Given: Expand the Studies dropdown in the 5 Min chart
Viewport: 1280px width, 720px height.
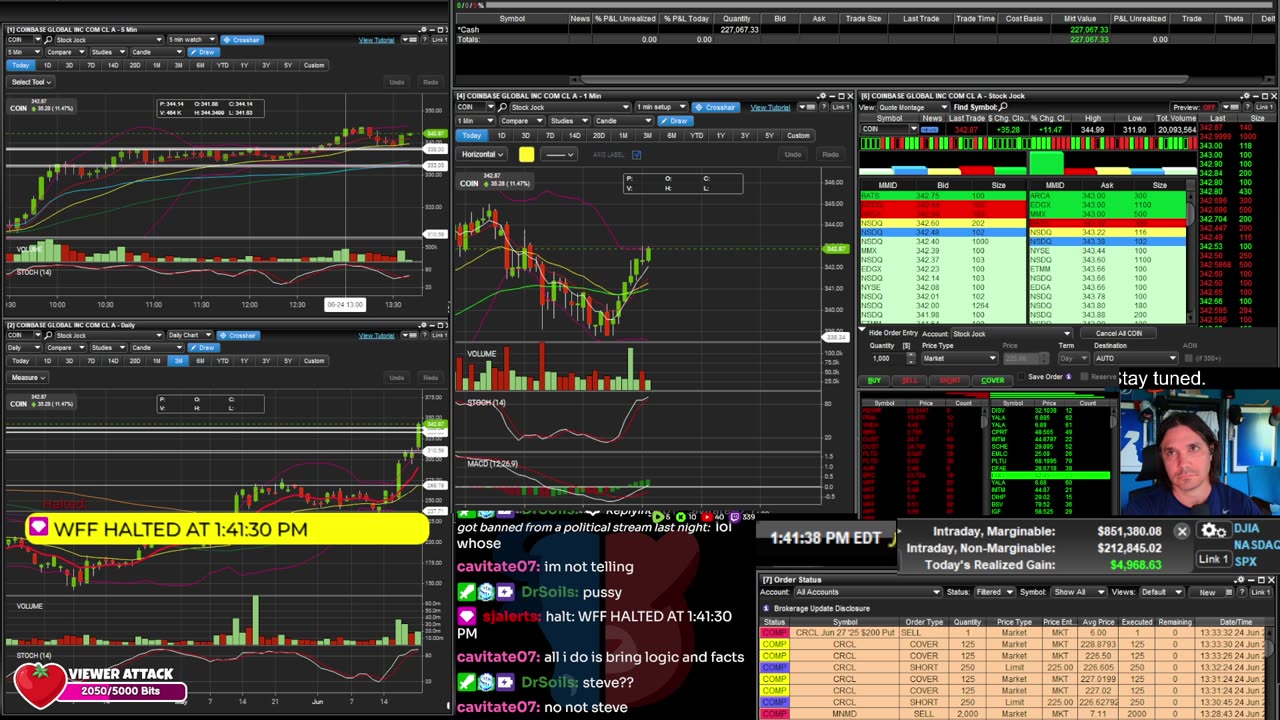Looking at the screenshot, I should pos(108,52).
